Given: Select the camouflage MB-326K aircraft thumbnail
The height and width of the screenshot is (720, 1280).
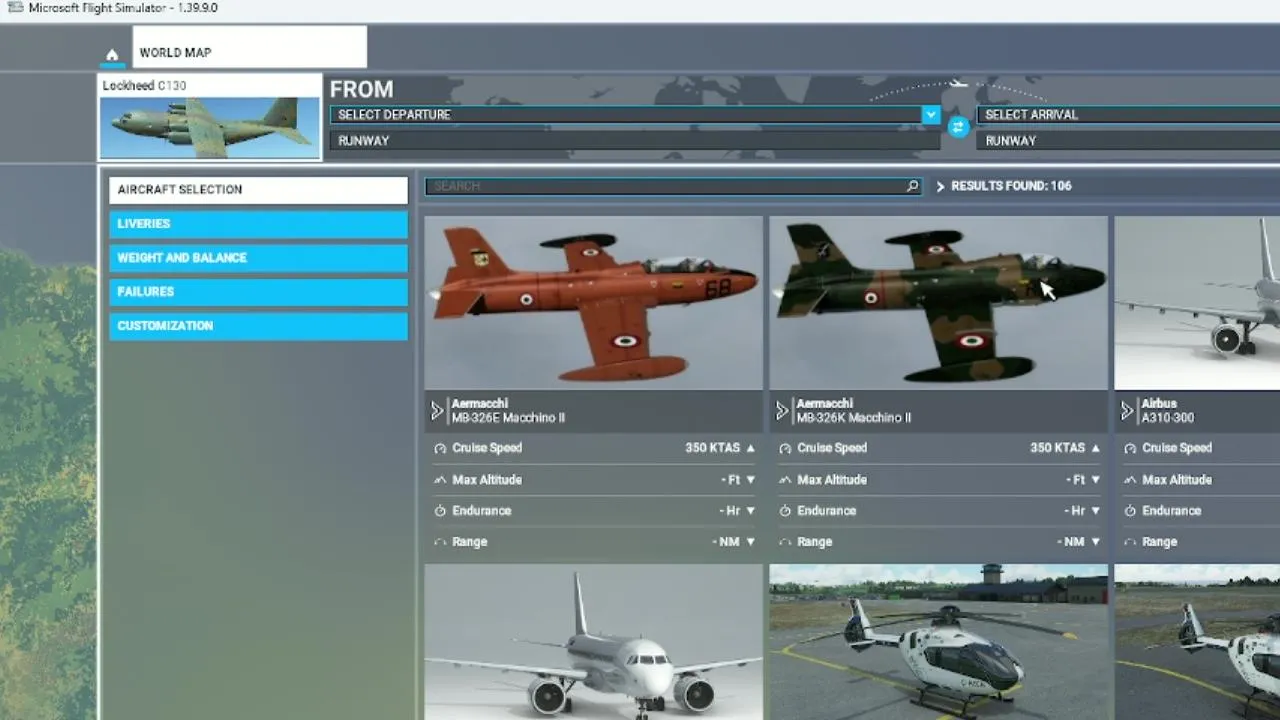Looking at the screenshot, I should pos(939,303).
